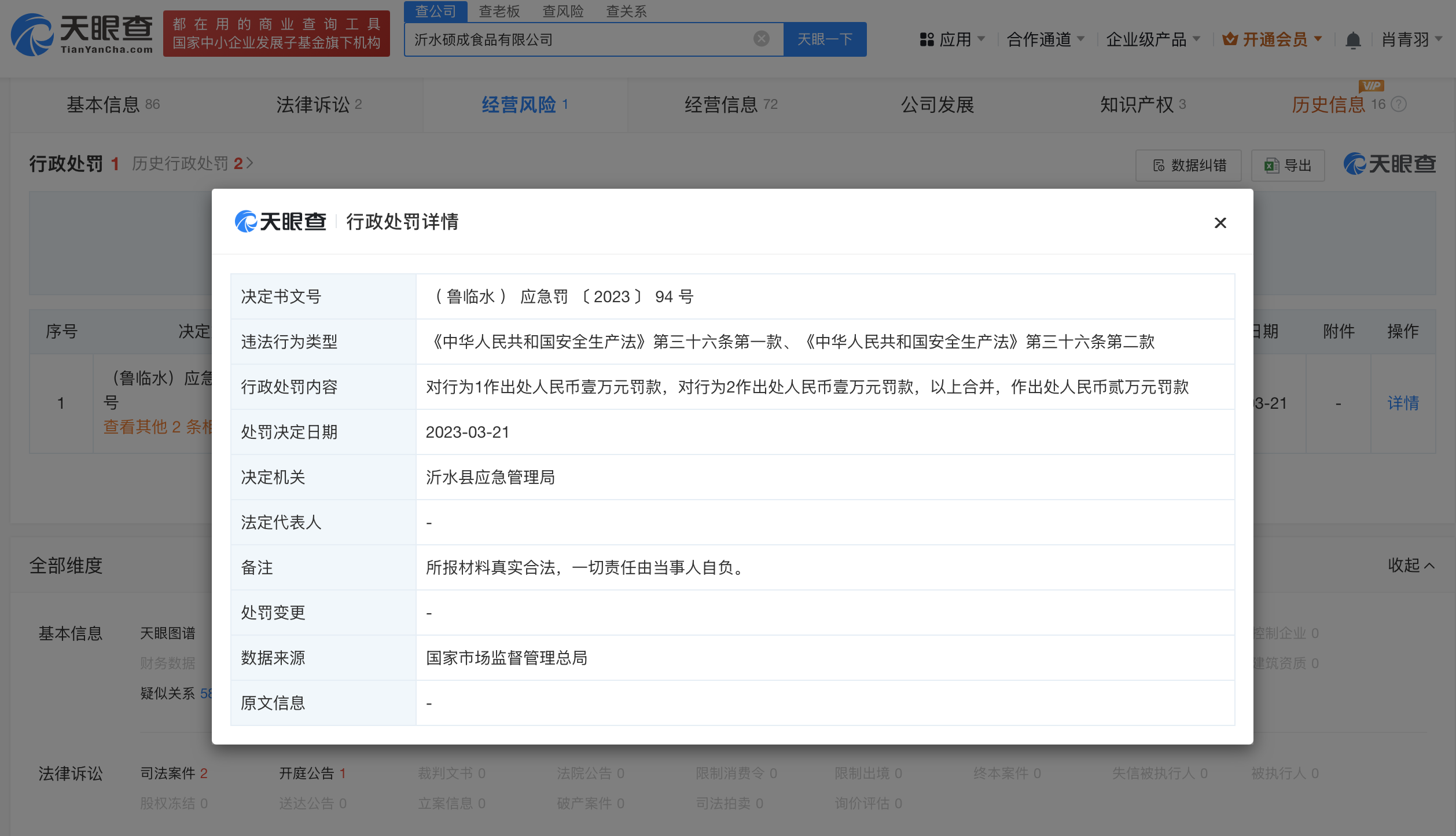Click the 备注 value text
The width and height of the screenshot is (1456, 836).
586,568
